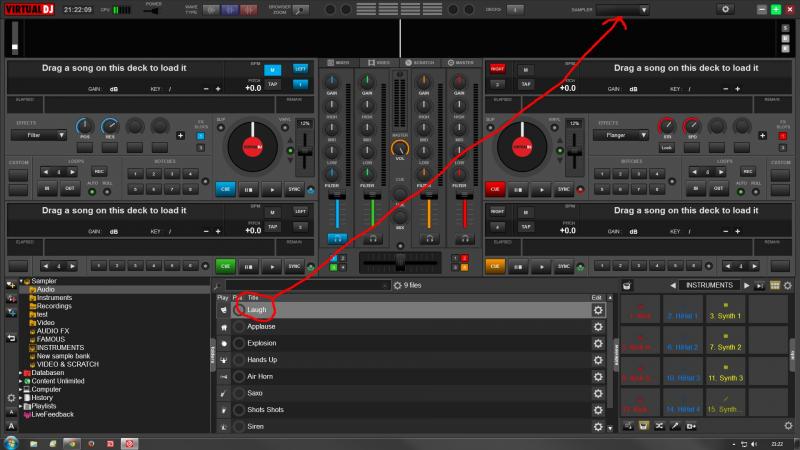
Task: Click the crossfader slider at the mixer bottom
Action: 399,260
